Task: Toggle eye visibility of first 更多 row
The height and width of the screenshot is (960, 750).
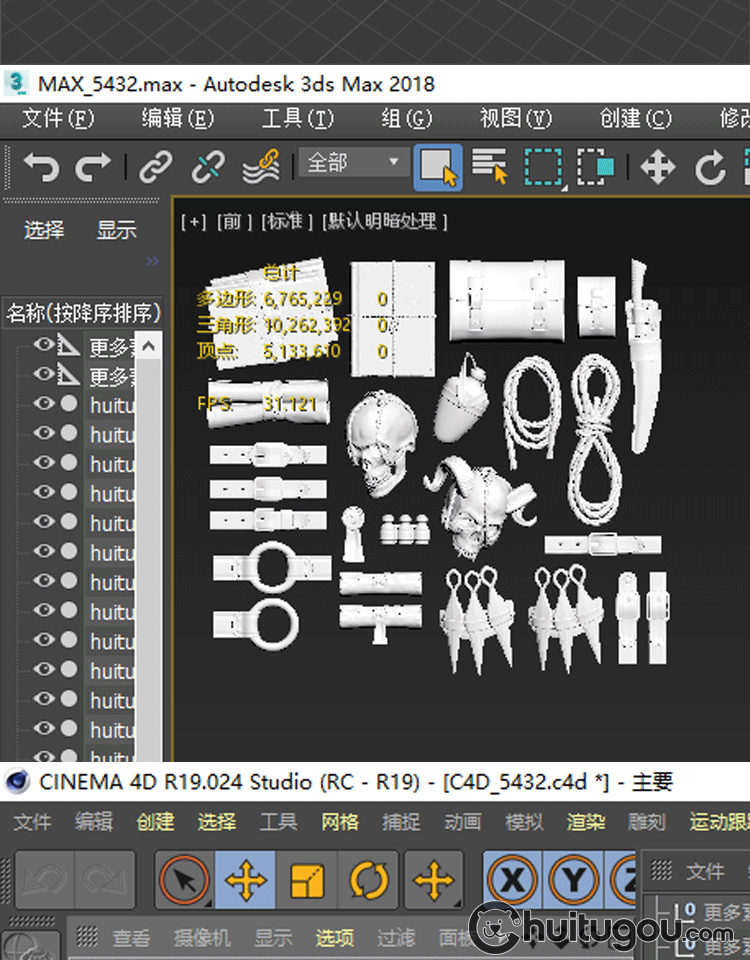Action: click(43, 345)
